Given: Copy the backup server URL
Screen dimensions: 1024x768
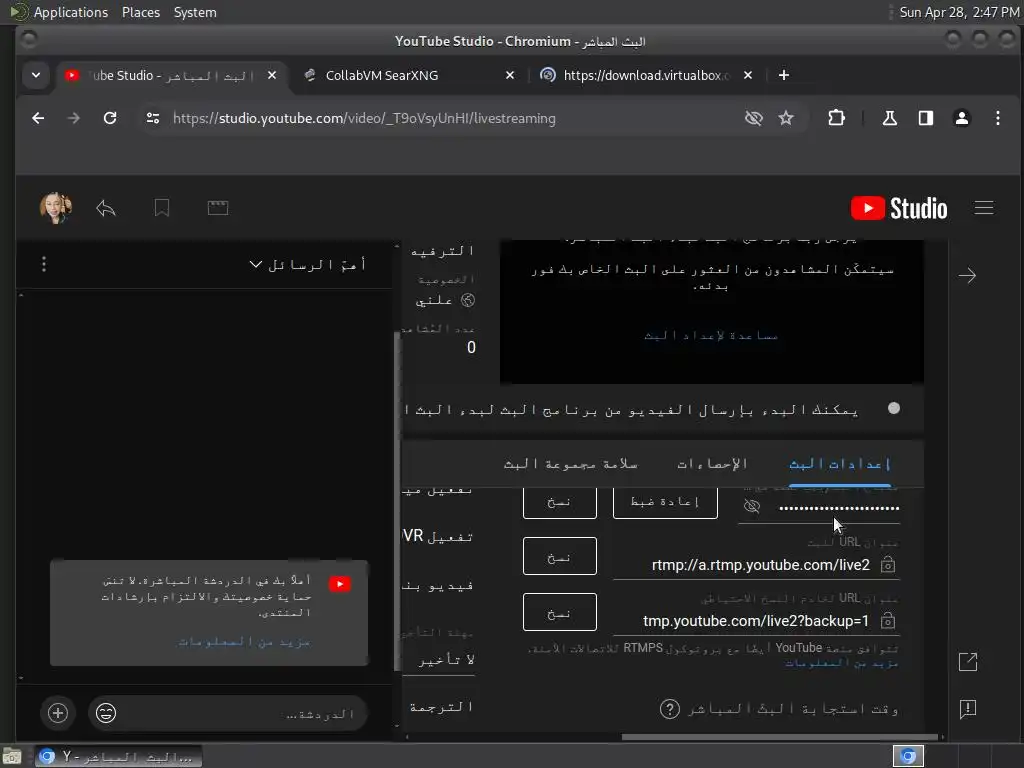Looking at the screenshot, I should pyautogui.click(x=560, y=613).
